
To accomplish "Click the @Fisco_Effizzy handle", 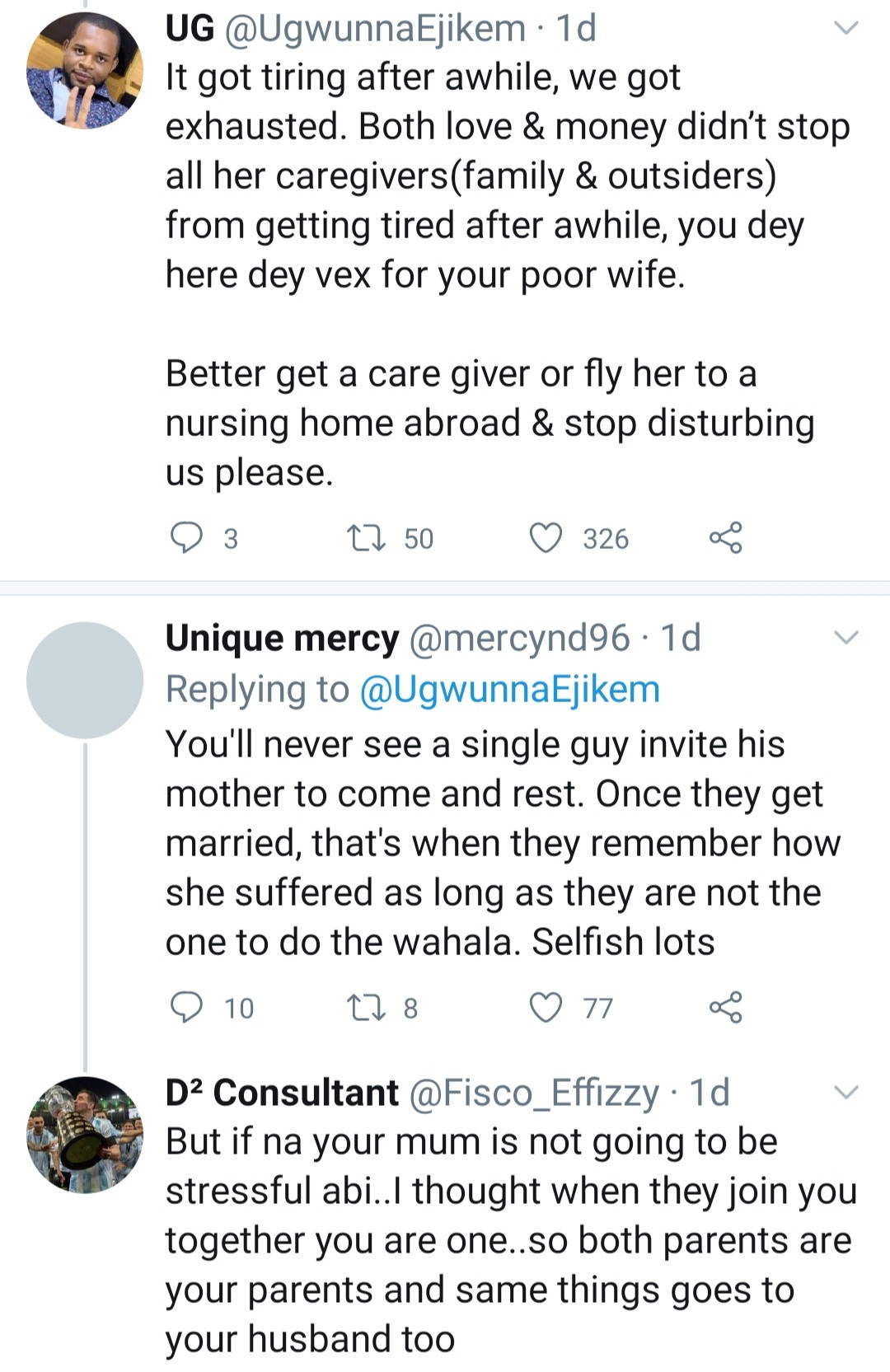I will [x=534, y=1093].
